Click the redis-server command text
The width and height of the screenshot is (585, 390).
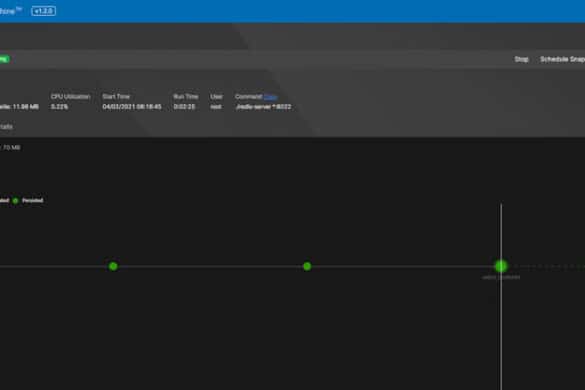(263, 107)
